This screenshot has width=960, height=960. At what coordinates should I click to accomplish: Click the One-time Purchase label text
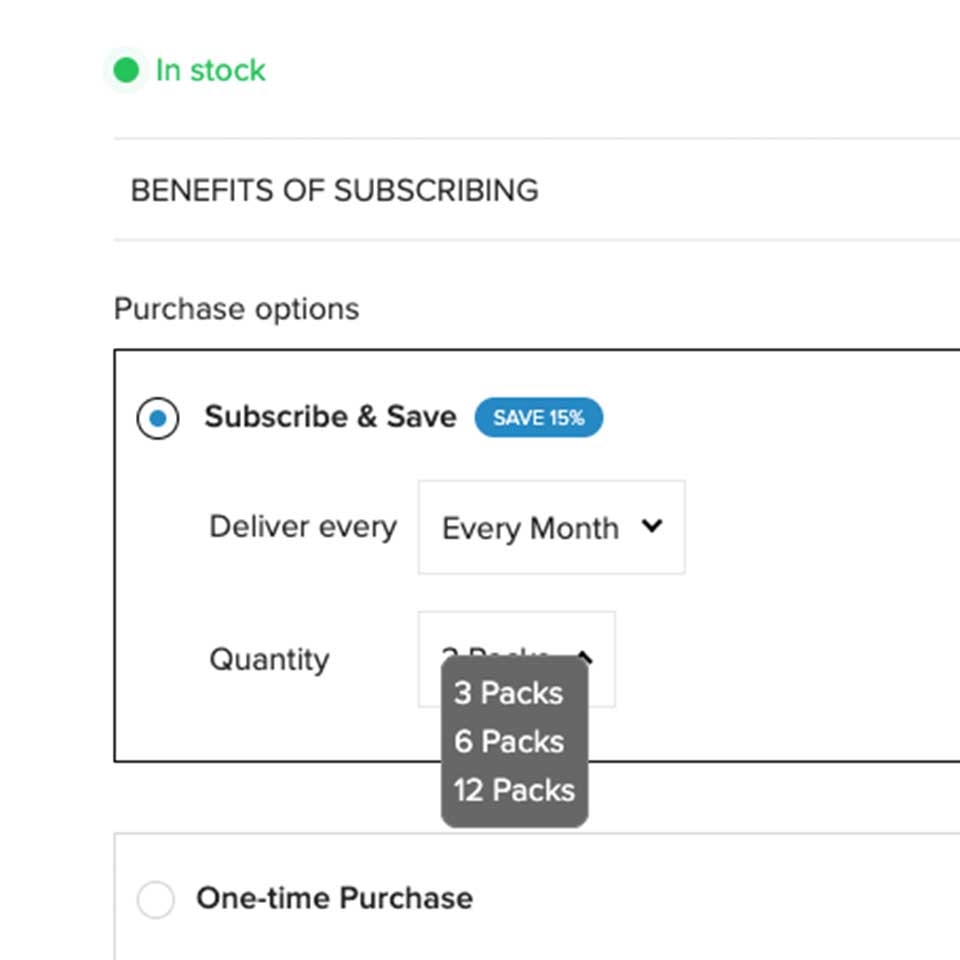coord(334,898)
